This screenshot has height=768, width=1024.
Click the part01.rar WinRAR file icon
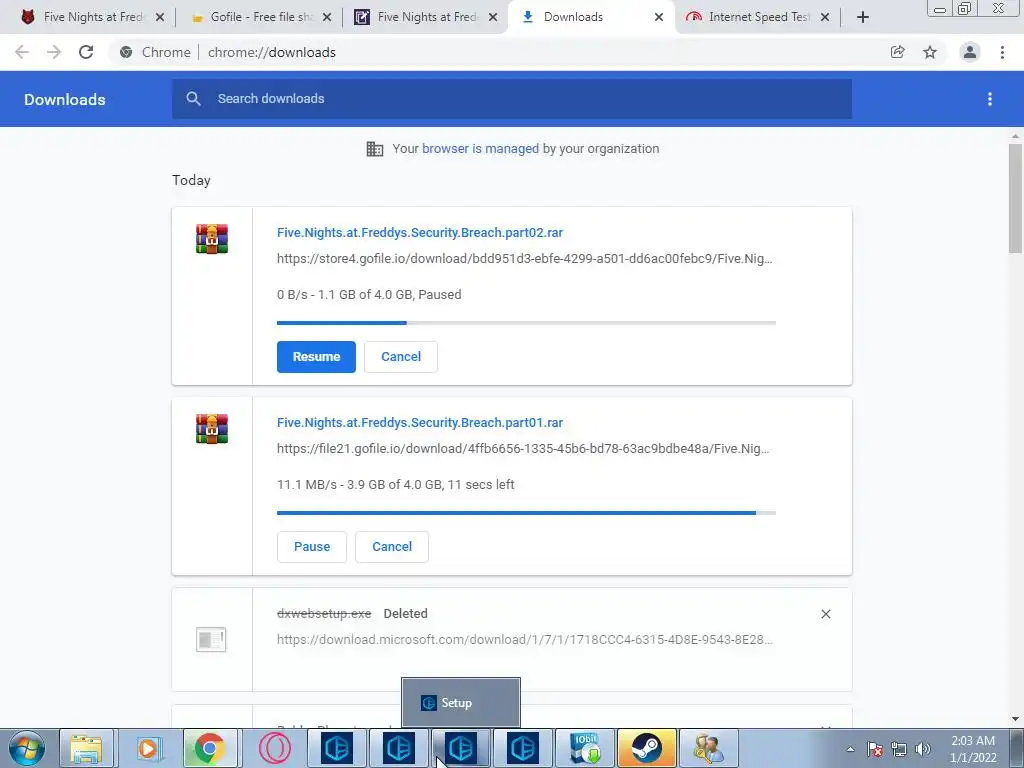[x=212, y=428]
